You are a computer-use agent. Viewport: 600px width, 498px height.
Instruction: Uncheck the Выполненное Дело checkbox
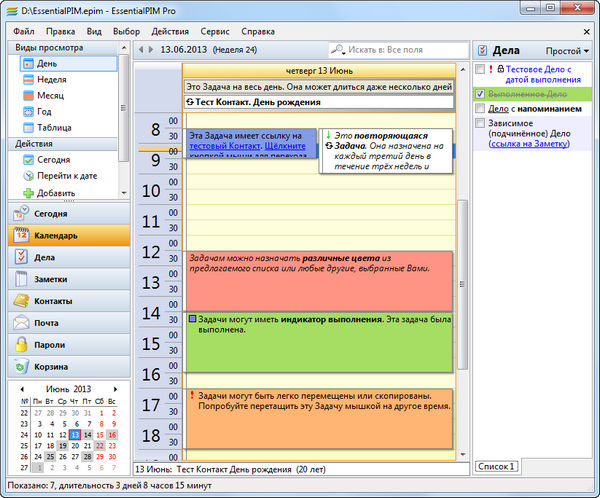[x=481, y=93]
